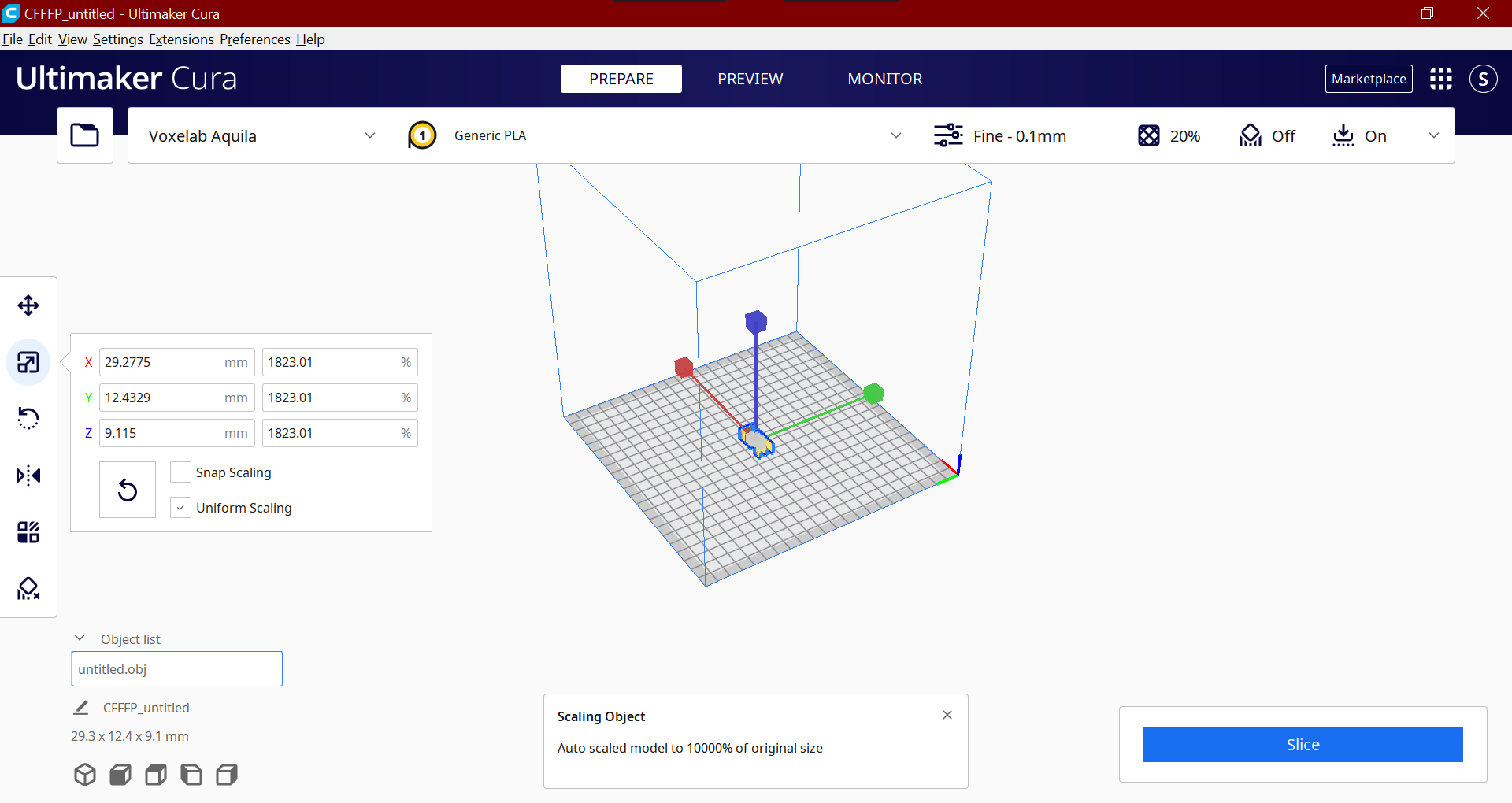Switch to front view cube
Viewport: 1512px width, 803px height.
pos(120,775)
